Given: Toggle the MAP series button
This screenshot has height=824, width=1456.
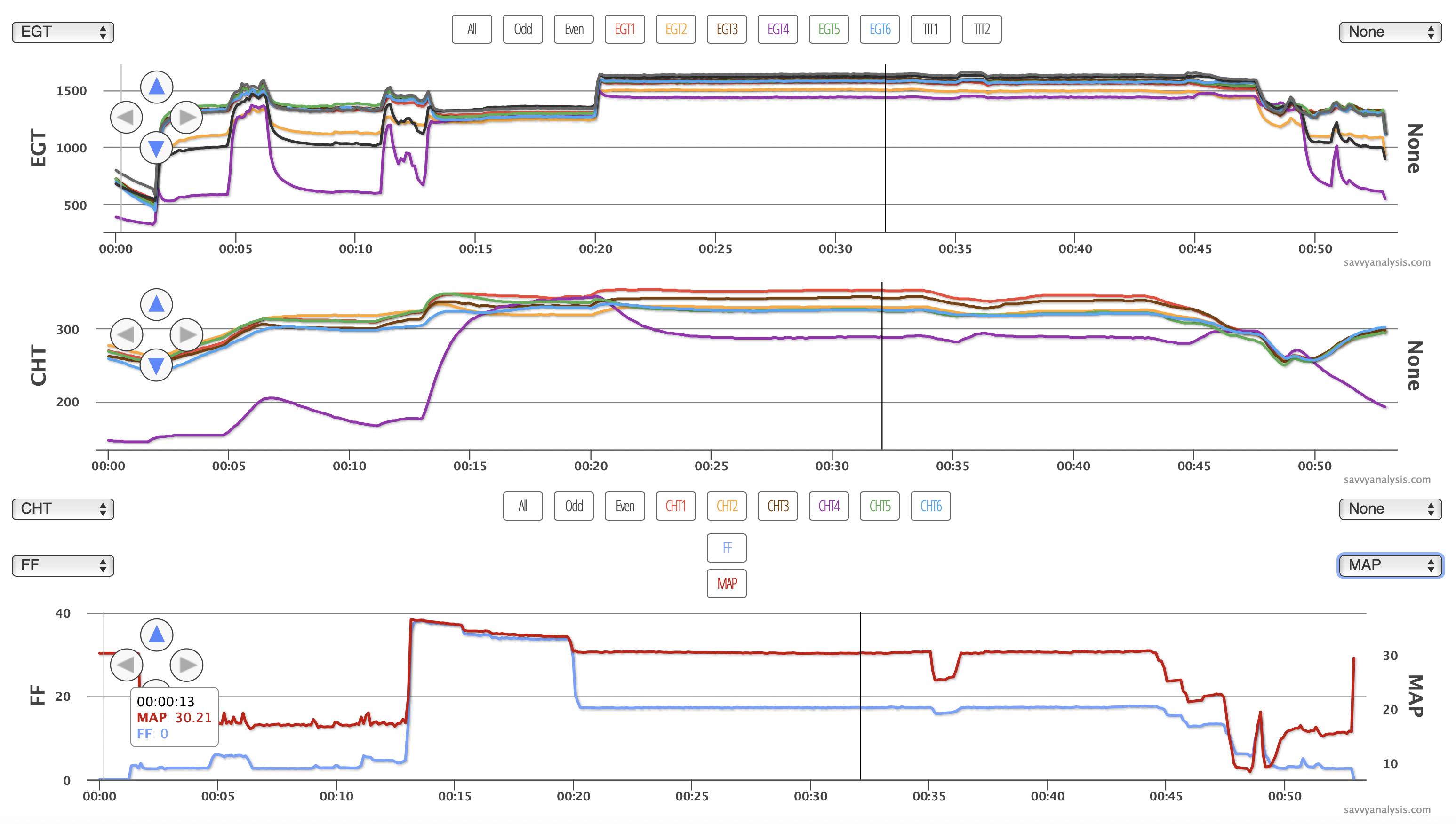Looking at the screenshot, I should pos(727,584).
